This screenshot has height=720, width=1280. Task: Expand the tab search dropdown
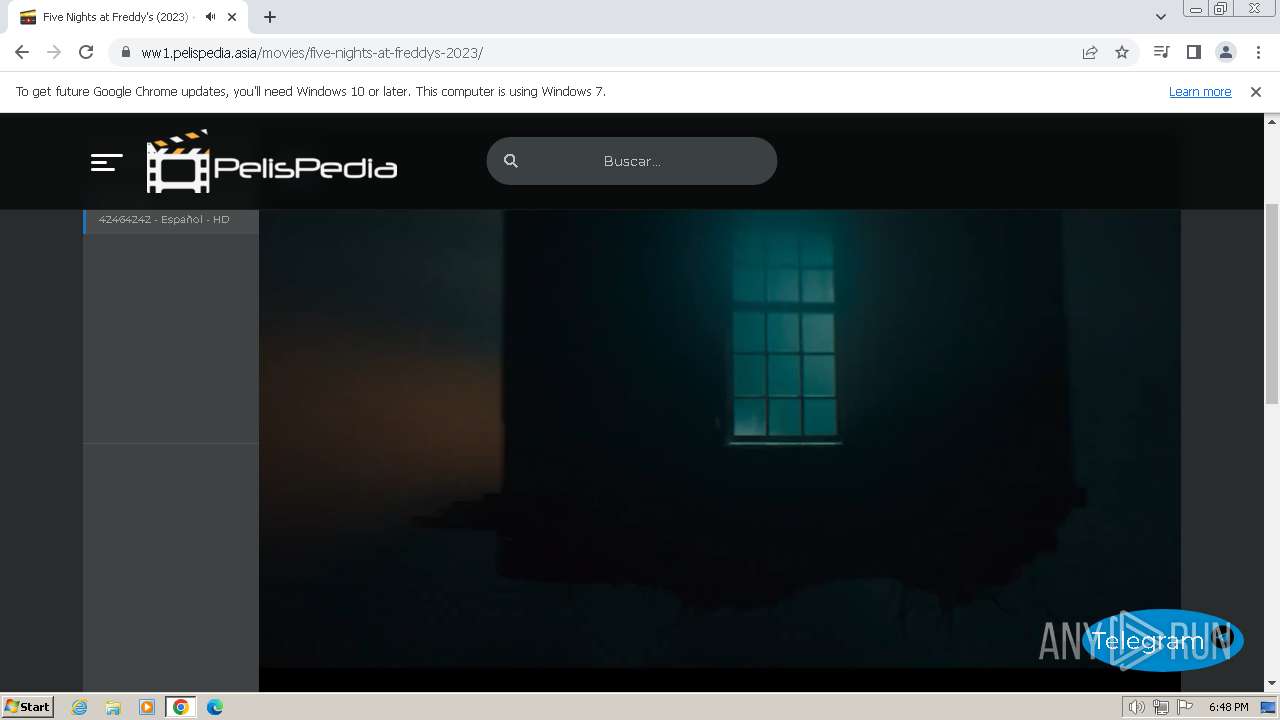click(x=1161, y=17)
